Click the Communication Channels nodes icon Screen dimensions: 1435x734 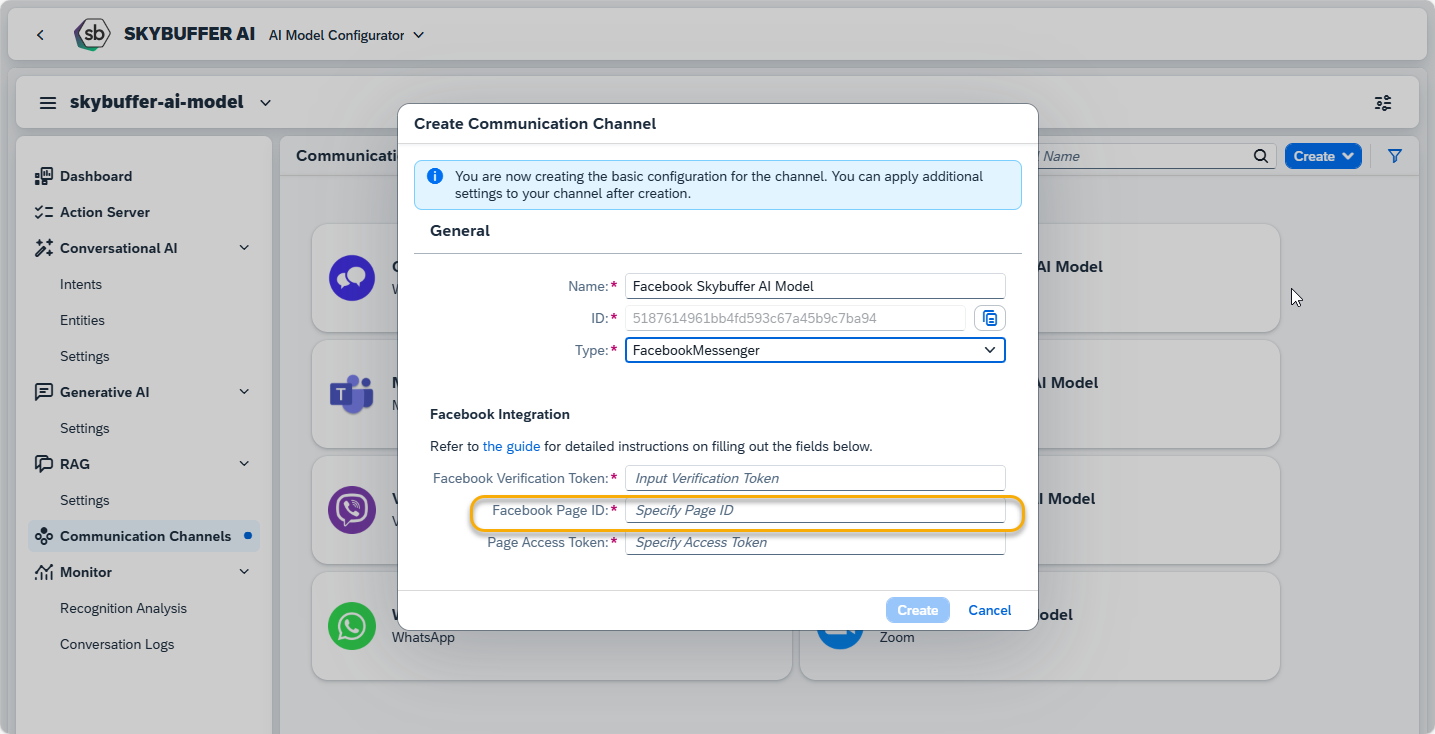(43, 536)
